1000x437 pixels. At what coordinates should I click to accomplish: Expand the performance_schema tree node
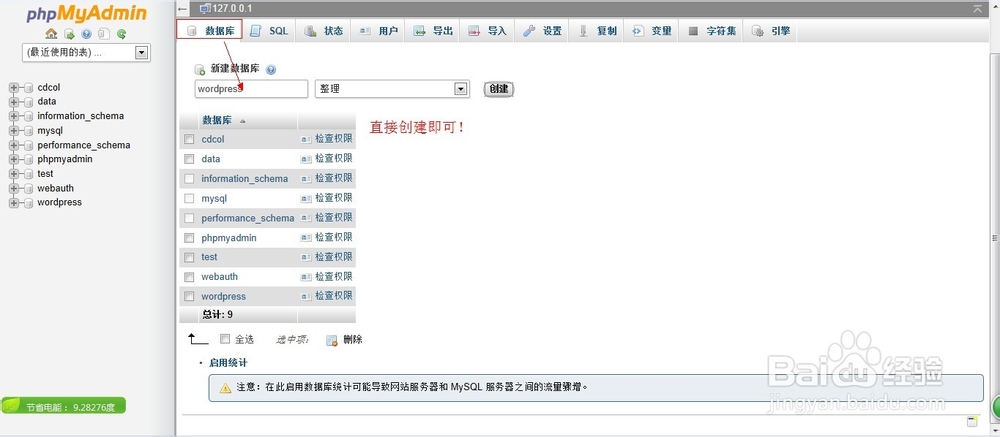click(x=14, y=145)
